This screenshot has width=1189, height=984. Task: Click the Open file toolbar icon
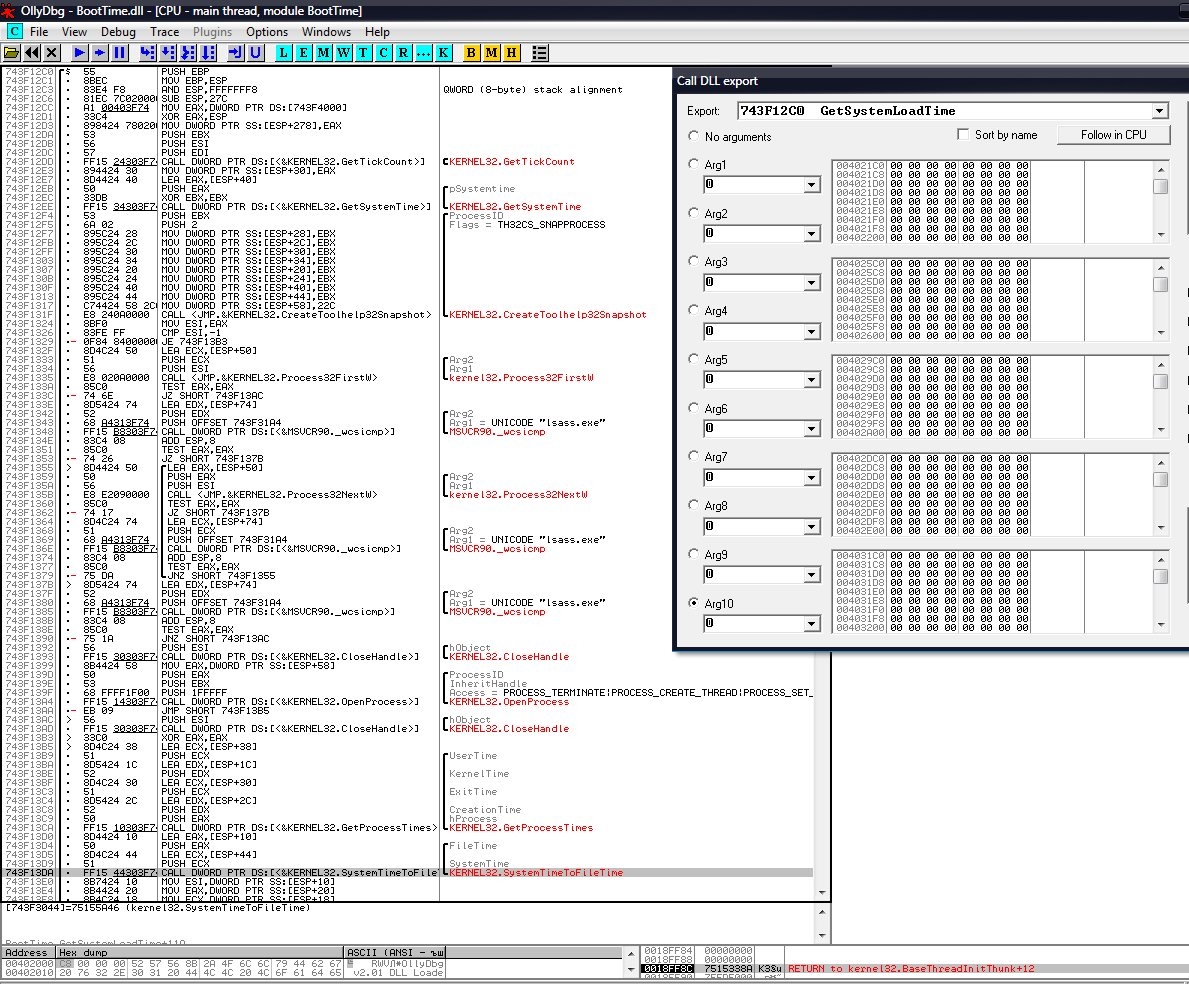point(12,52)
